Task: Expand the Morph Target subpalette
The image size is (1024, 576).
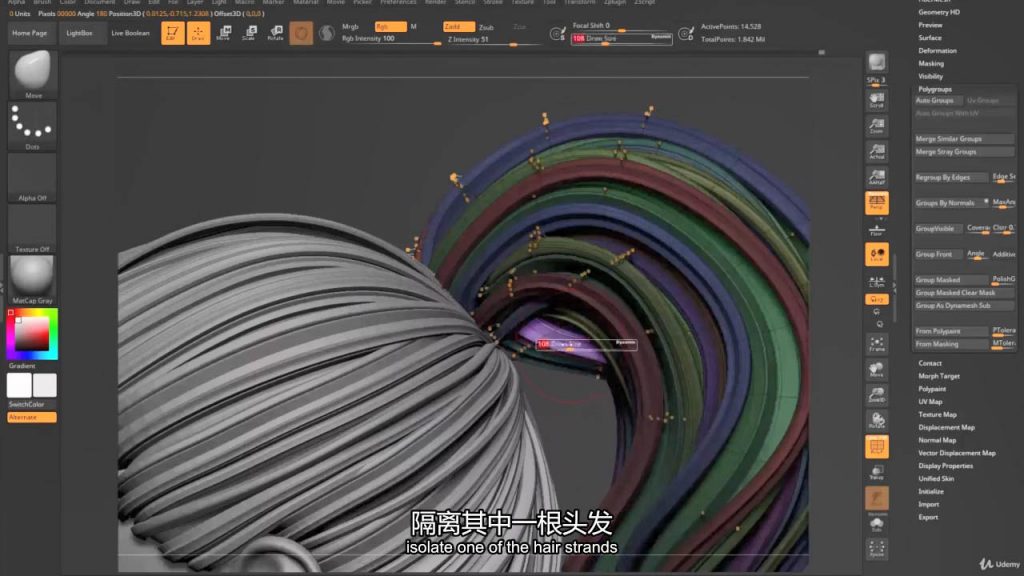Action: point(938,376)
